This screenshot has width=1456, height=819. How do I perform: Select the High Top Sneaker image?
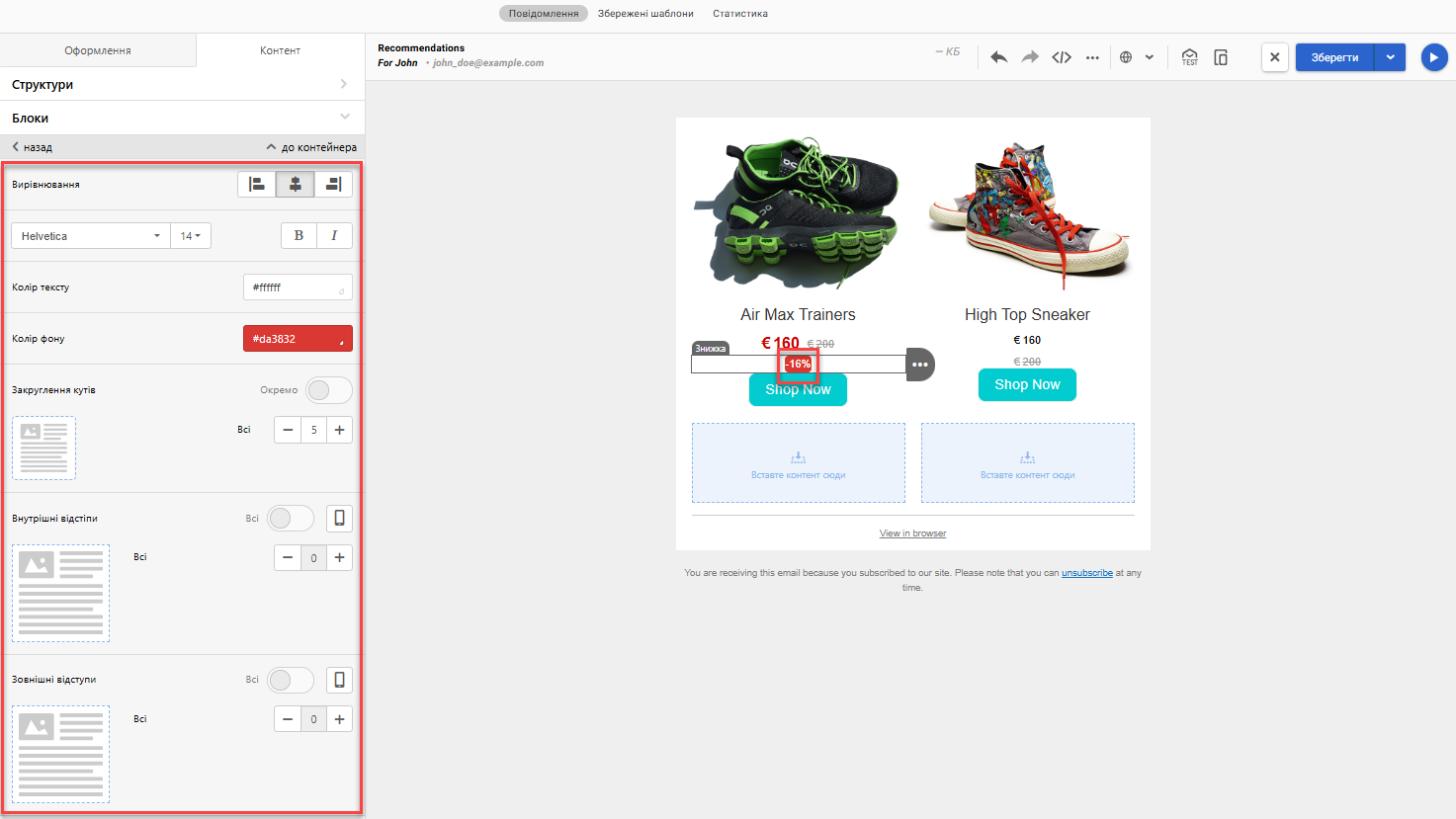pyautogui.click(x=1028, y=213)
